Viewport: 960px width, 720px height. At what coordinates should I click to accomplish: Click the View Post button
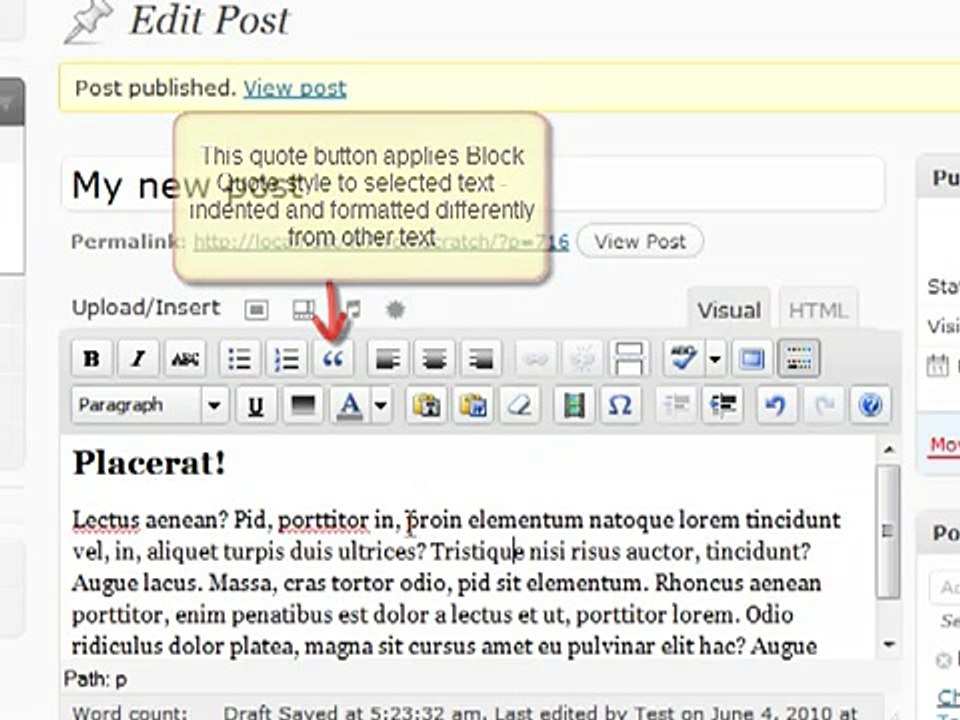pos(640,241)
